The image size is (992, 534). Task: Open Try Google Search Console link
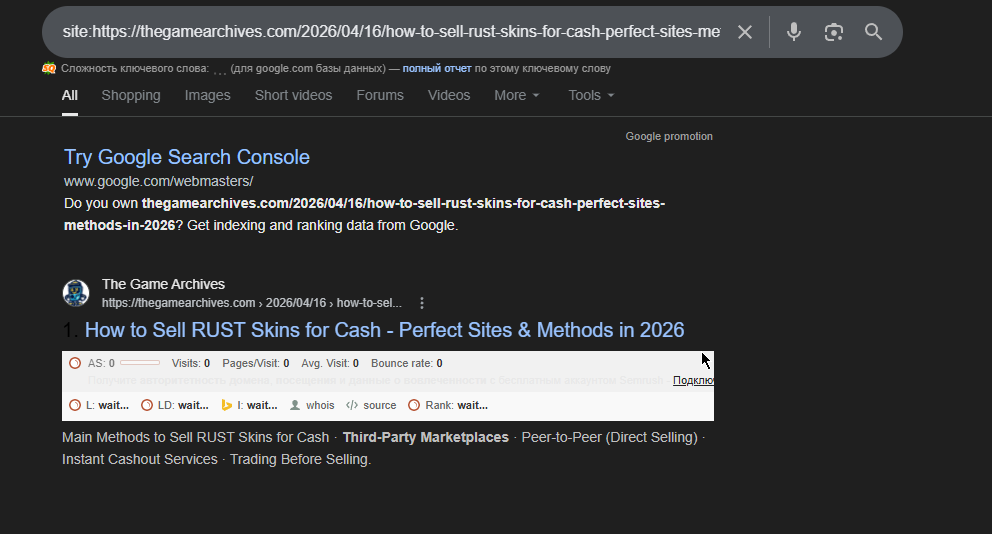(x=187, y=157)
